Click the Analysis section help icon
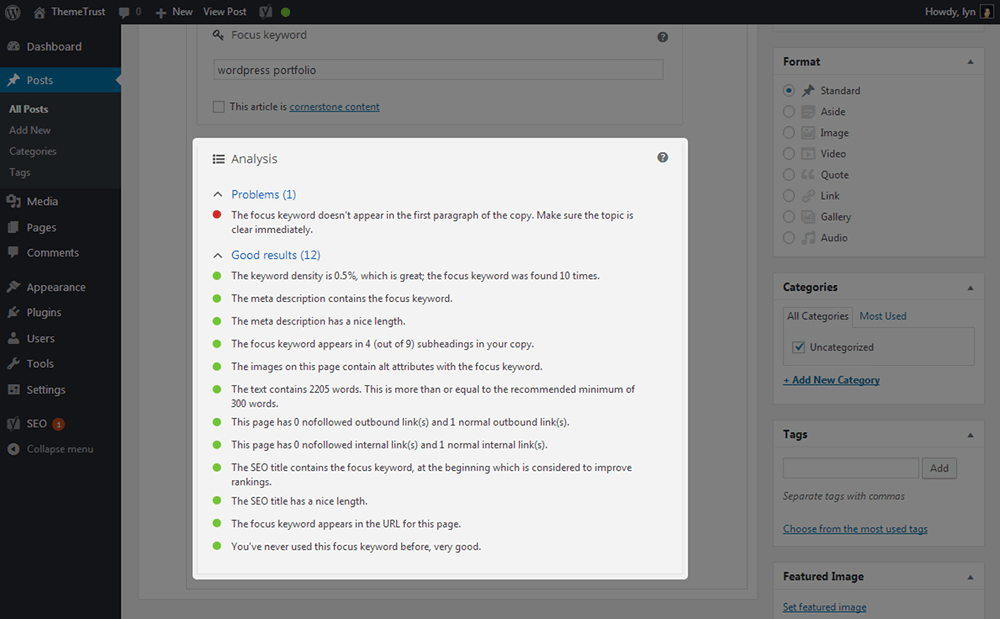 (662, 158)
